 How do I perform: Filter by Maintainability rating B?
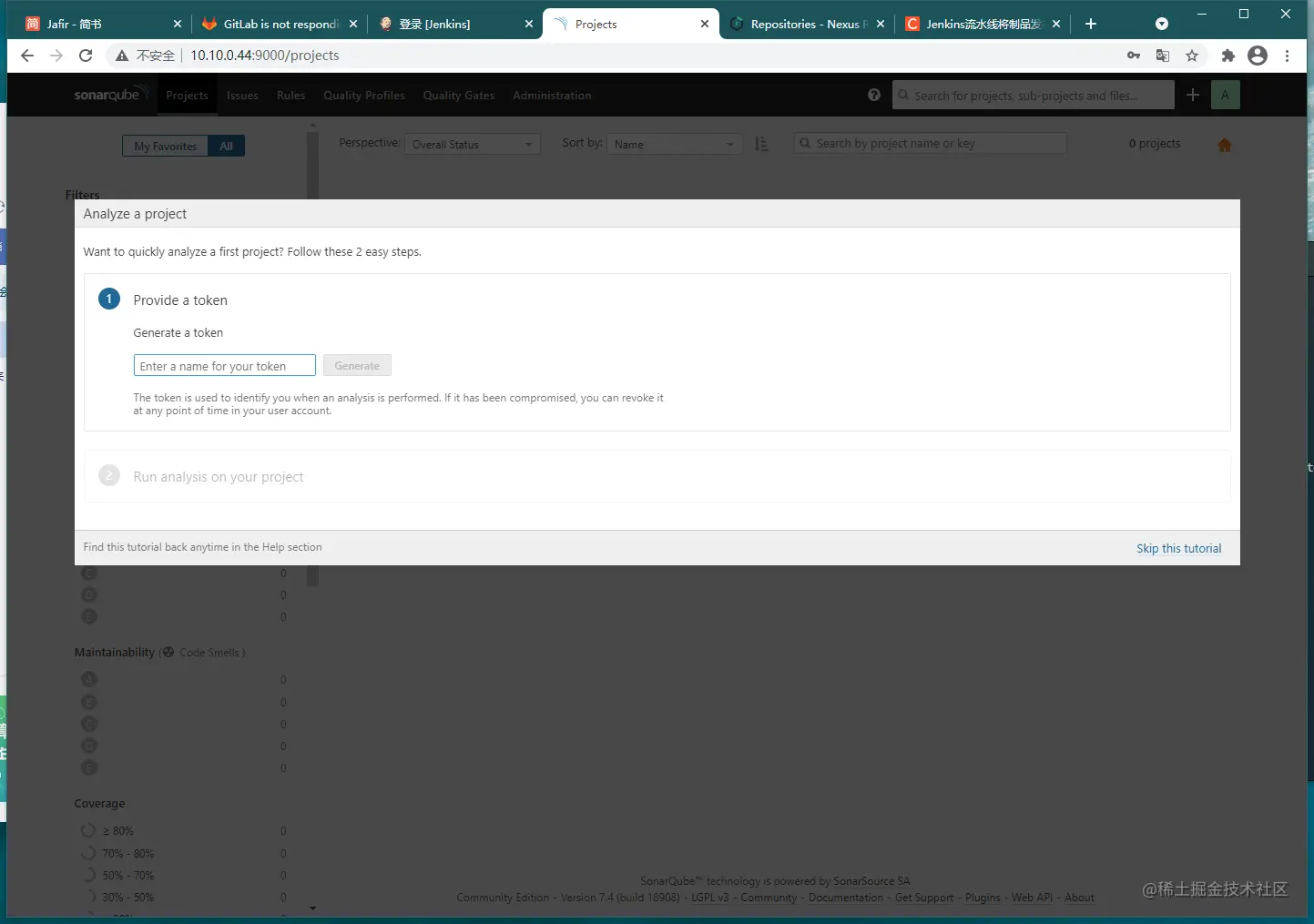pyautogui.click(x=89, y=702)
